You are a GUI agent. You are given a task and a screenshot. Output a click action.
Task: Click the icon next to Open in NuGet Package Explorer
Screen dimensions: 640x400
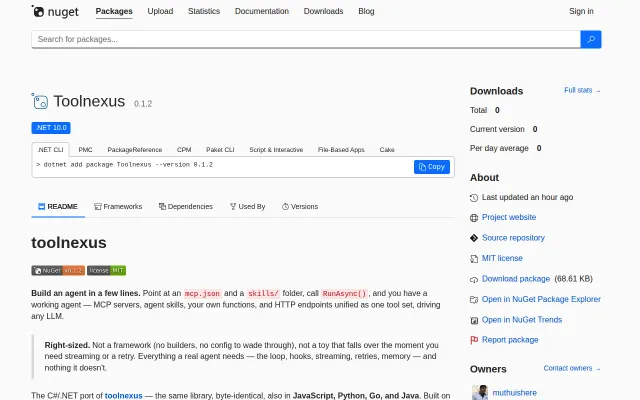474,300
